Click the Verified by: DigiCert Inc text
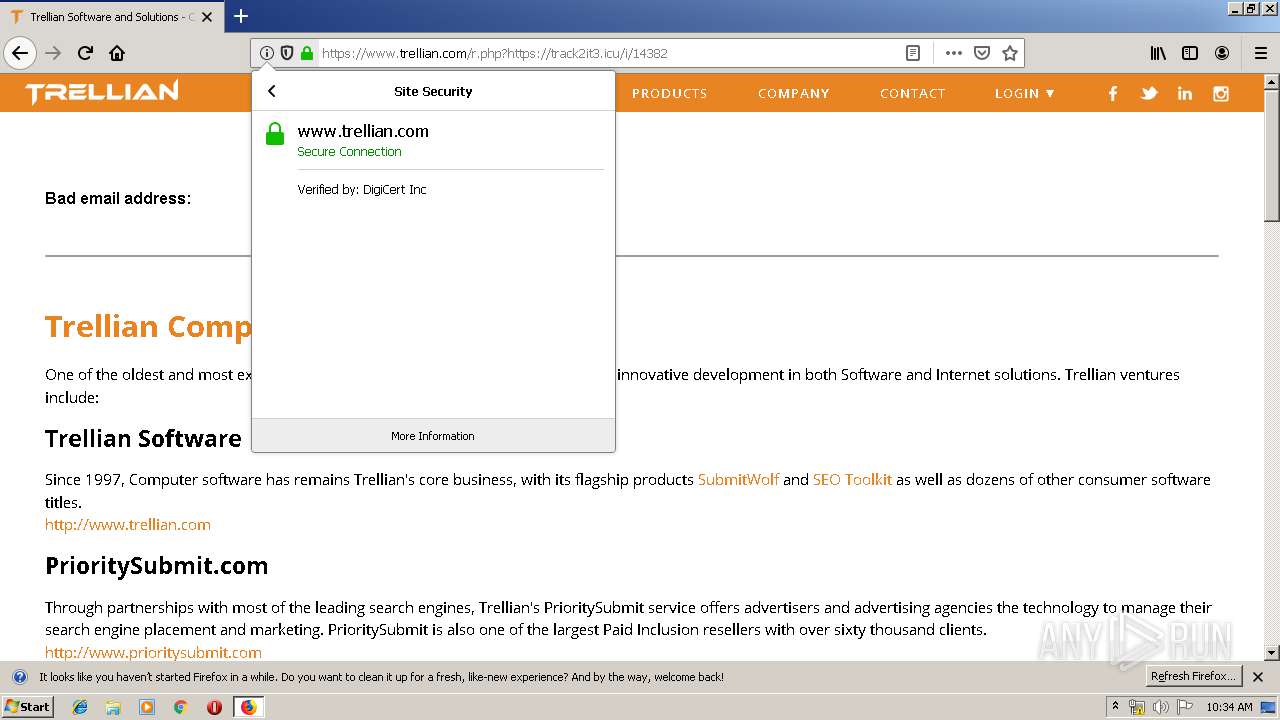1280x720 pixels. (362, 190)
